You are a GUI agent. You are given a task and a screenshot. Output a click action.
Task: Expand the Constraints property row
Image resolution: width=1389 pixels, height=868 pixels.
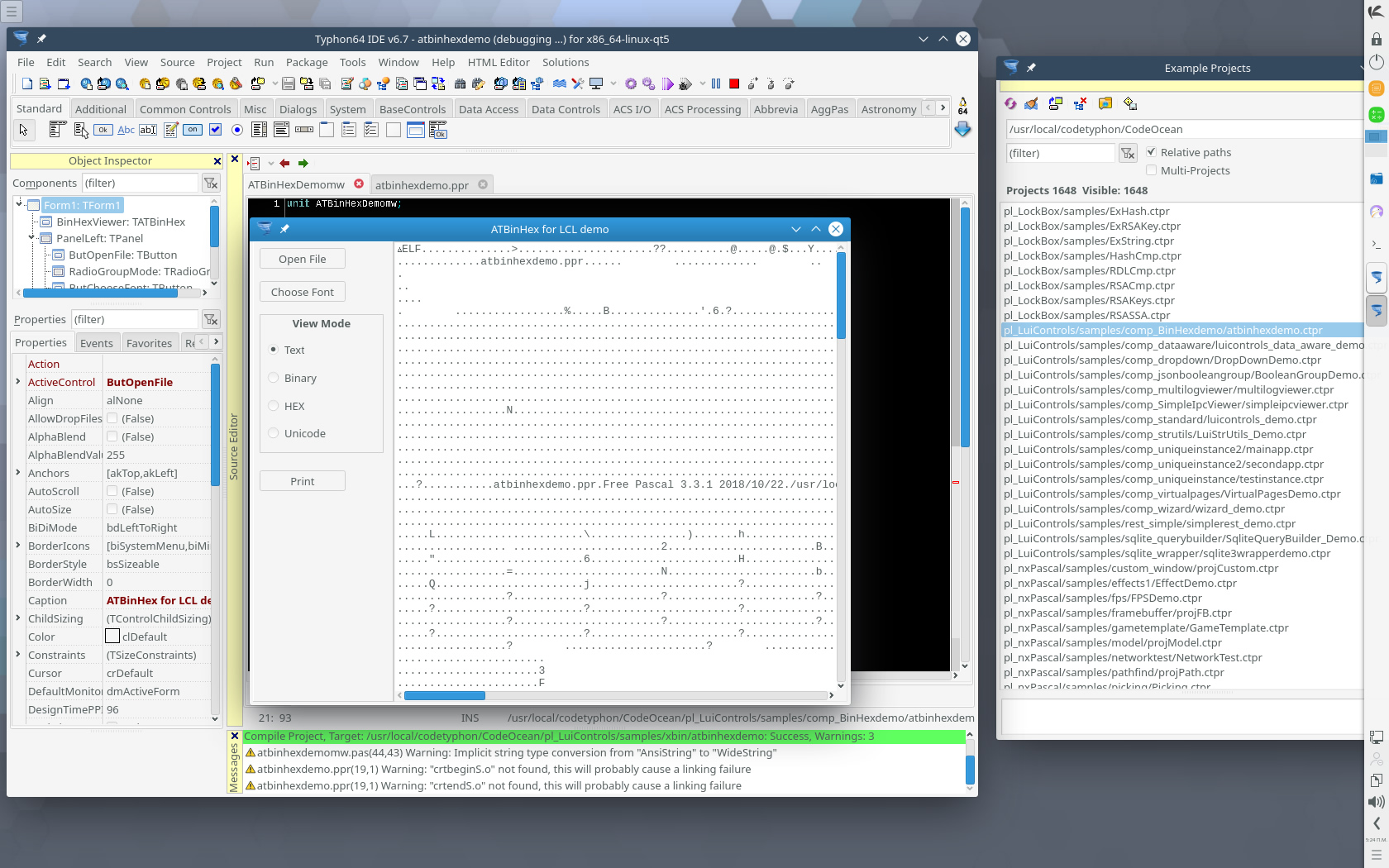click(18, 655)
